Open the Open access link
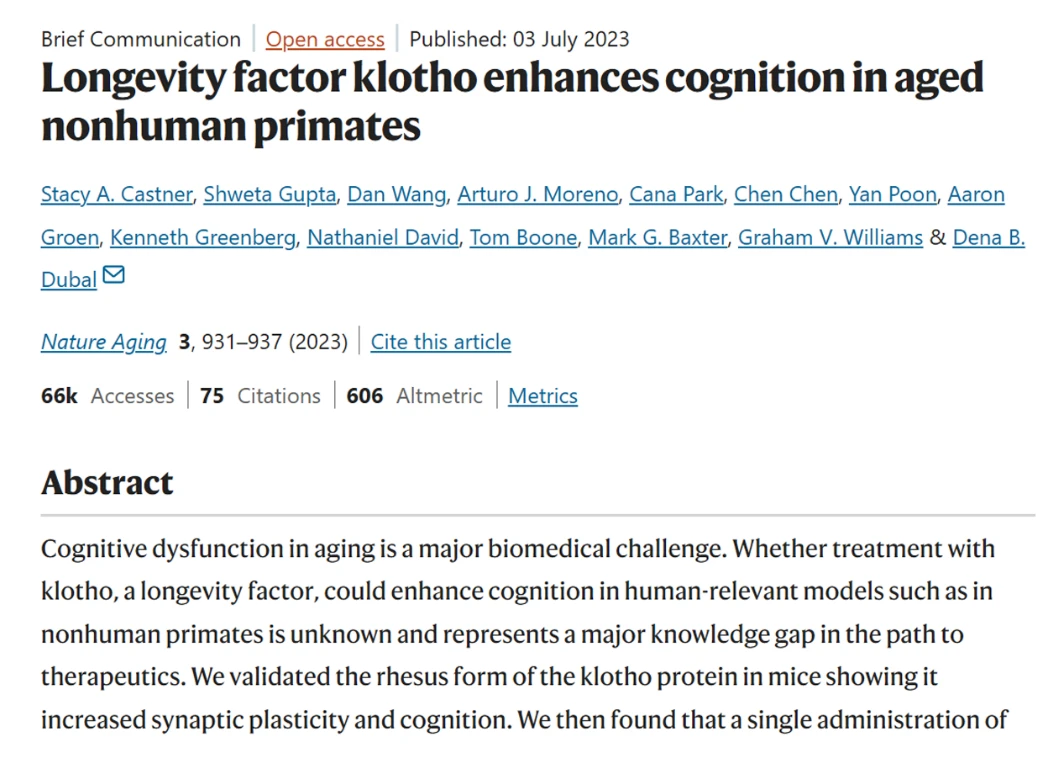This screenshot has height=761, width=1054. coord(325,39)
